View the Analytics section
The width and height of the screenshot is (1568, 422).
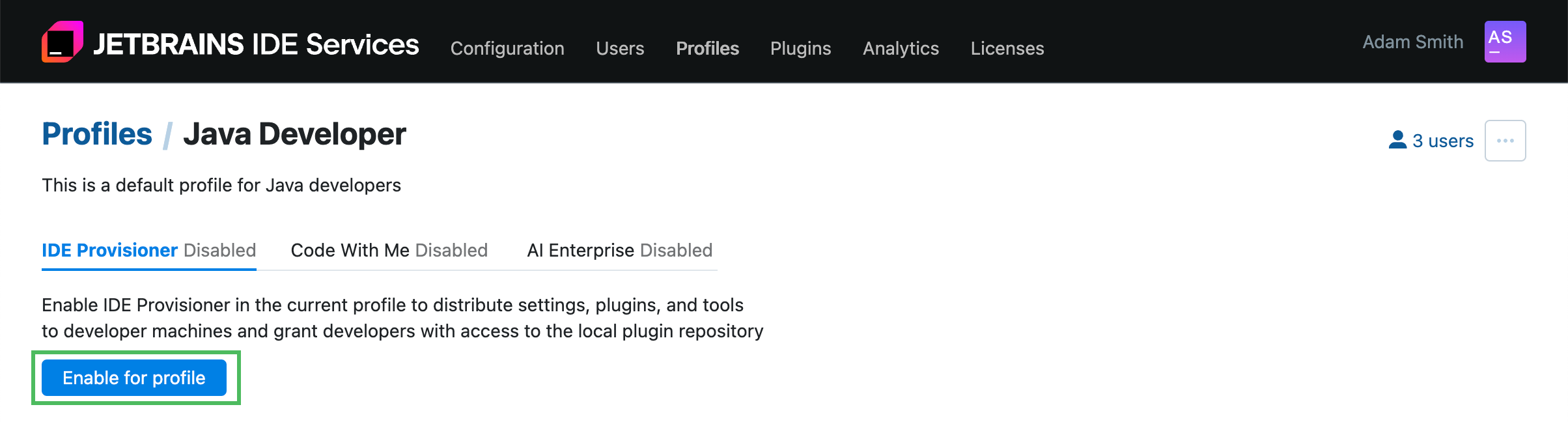tap(901, 48)
